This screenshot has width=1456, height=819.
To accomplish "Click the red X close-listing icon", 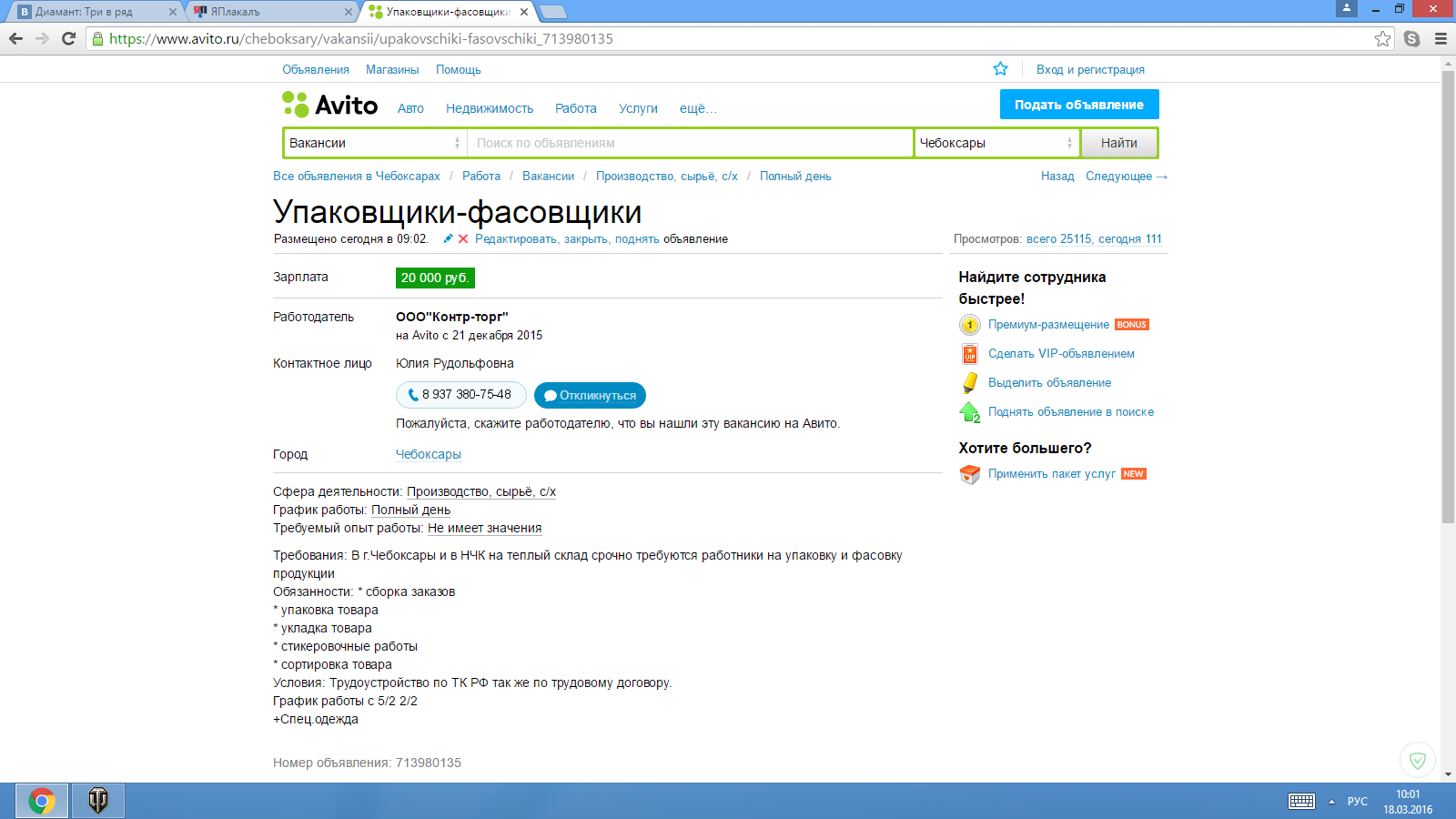I will (463, 238).
